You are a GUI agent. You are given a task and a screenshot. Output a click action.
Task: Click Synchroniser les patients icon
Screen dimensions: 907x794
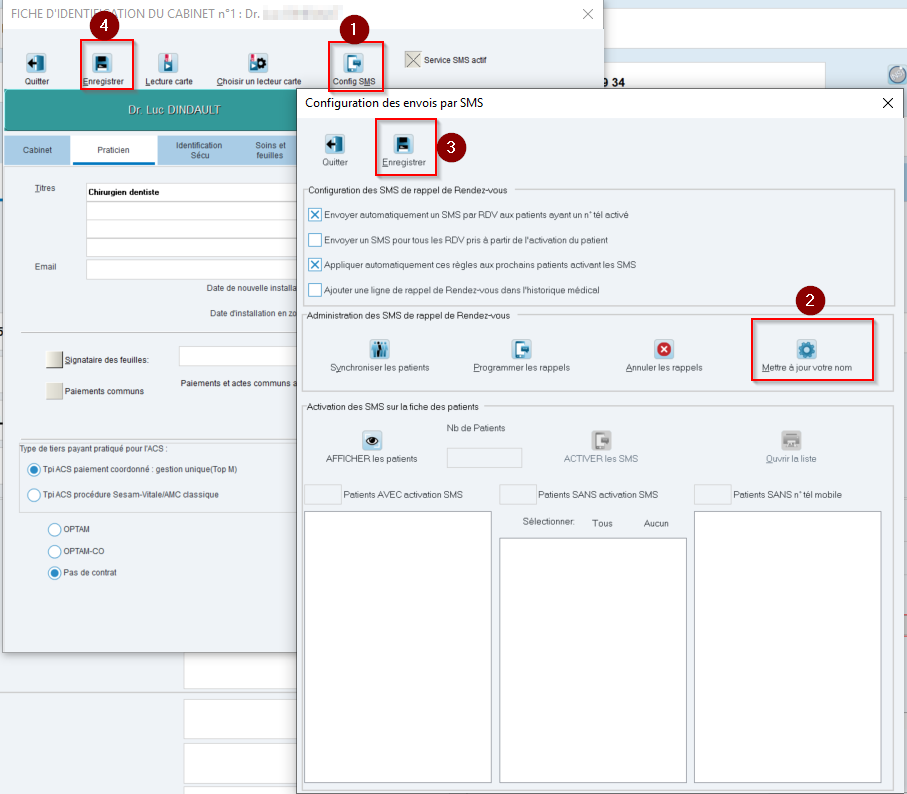click(379, 349)
